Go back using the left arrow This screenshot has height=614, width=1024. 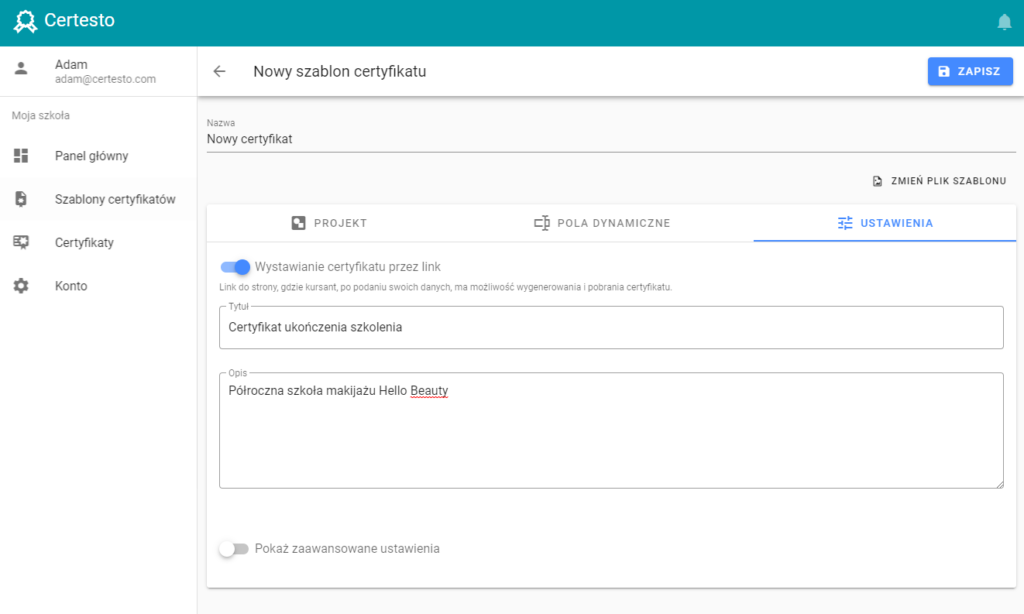[x=219, y=71]
